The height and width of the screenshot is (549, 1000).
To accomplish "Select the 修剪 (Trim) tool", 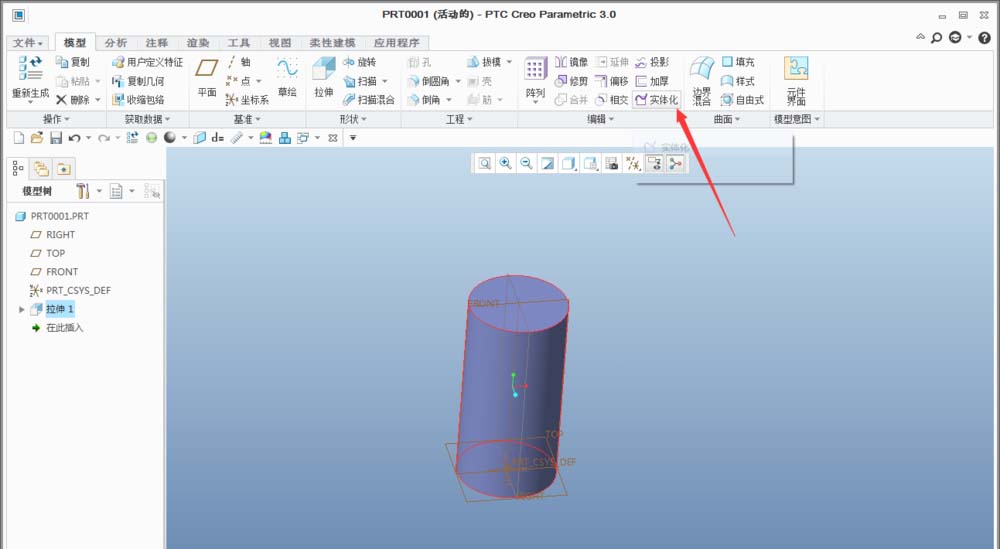I will (571, 81).
